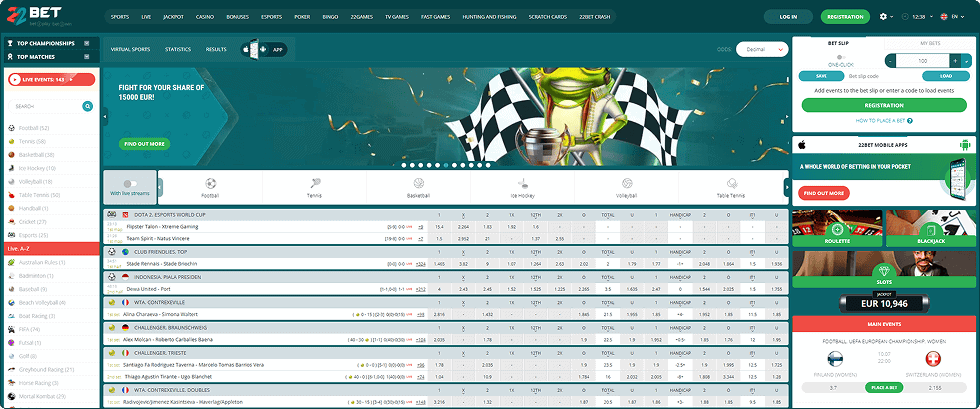This screenshot has height=409, width=980.
Task: Open Virtual Sports tab
Action: tap(130, 49)
